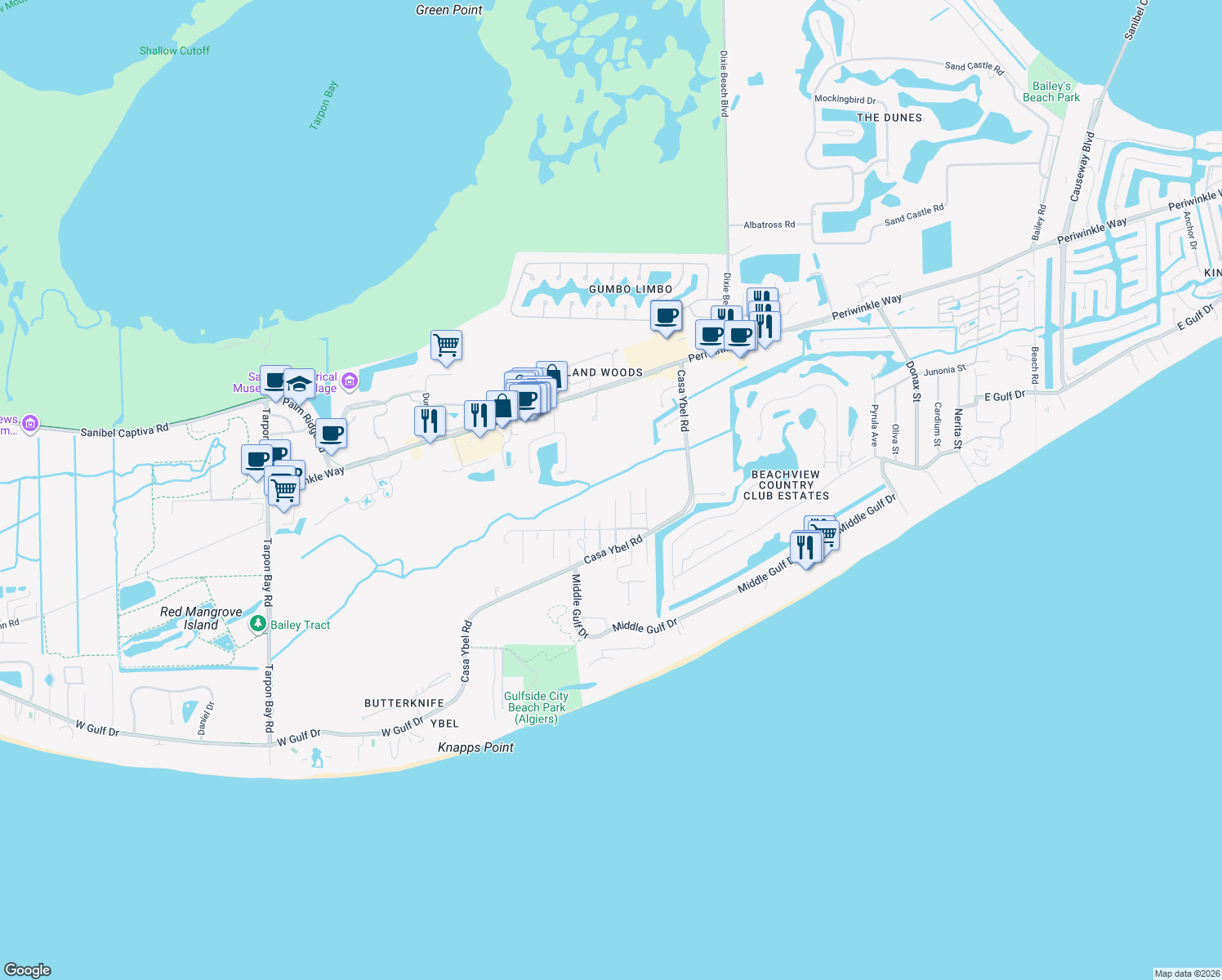The image size is (1222, 980).
Task: Click the shopping cart marker north of Land Woods
Action: (x=447, y=346)
